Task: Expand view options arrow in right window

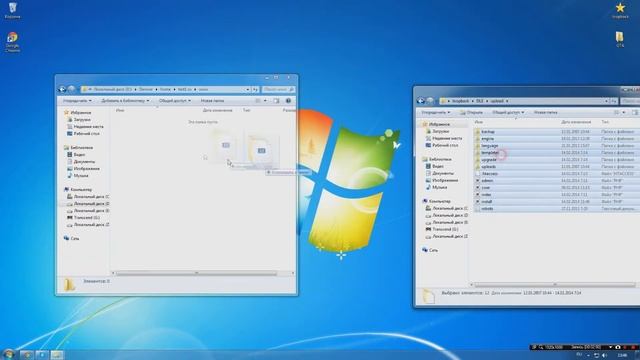Action: pos(624,112)
